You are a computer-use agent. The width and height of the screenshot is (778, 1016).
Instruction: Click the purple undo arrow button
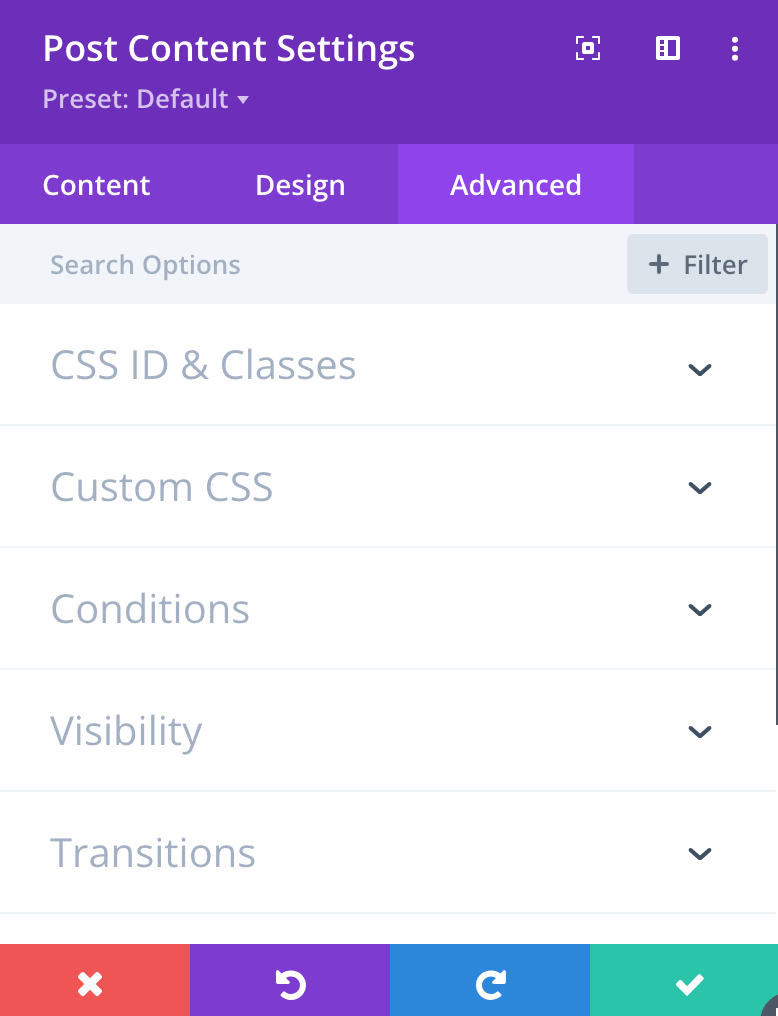[290, 985]
